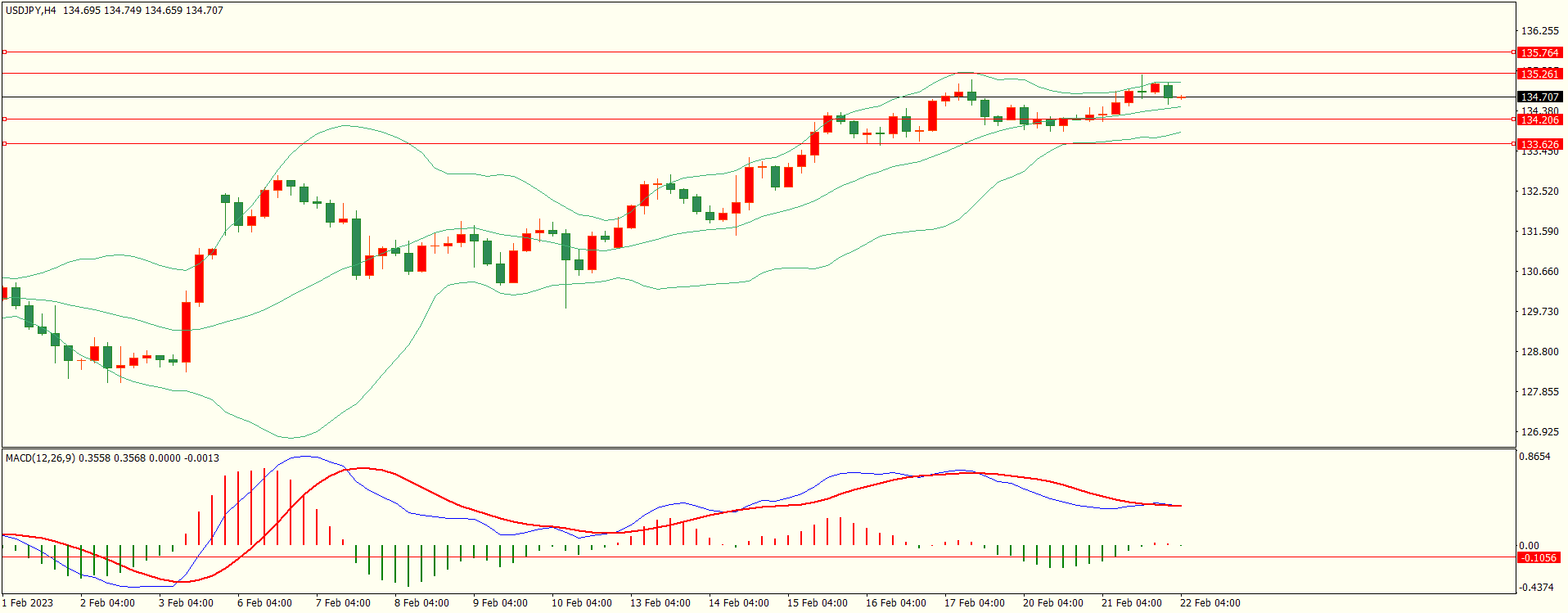Click the 126.925 price scale value
The image size is (1568, 613).
click(x=1539, y=432)
